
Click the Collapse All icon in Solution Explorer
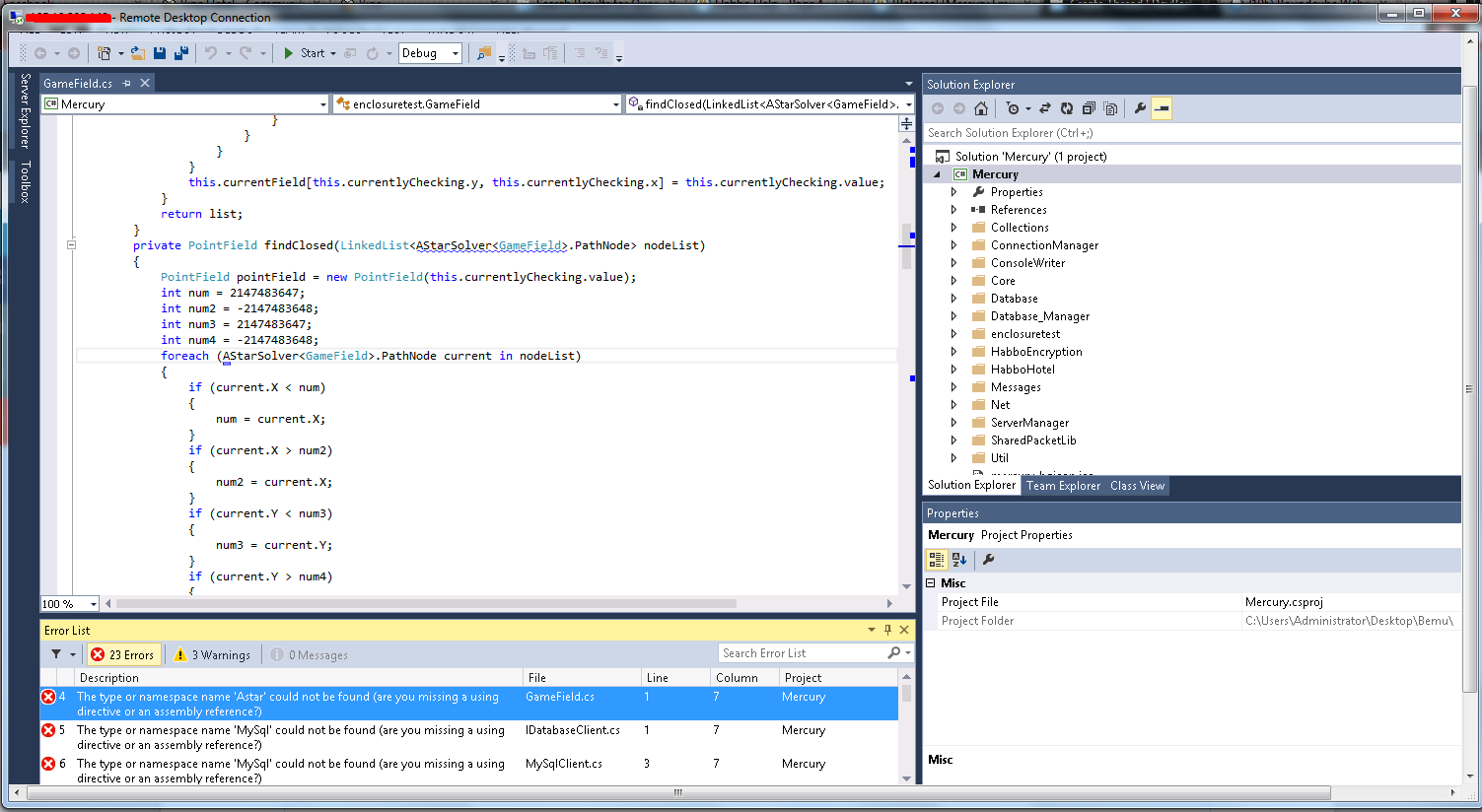1089,108
